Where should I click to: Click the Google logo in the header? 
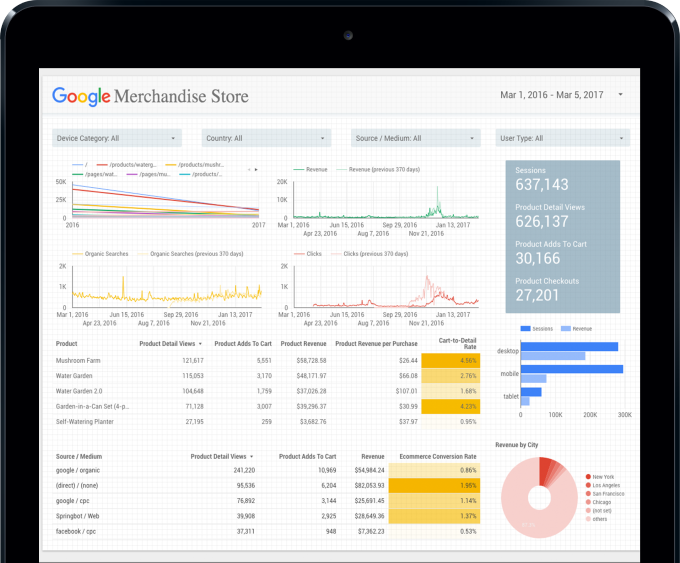click(x=81, y=96)
